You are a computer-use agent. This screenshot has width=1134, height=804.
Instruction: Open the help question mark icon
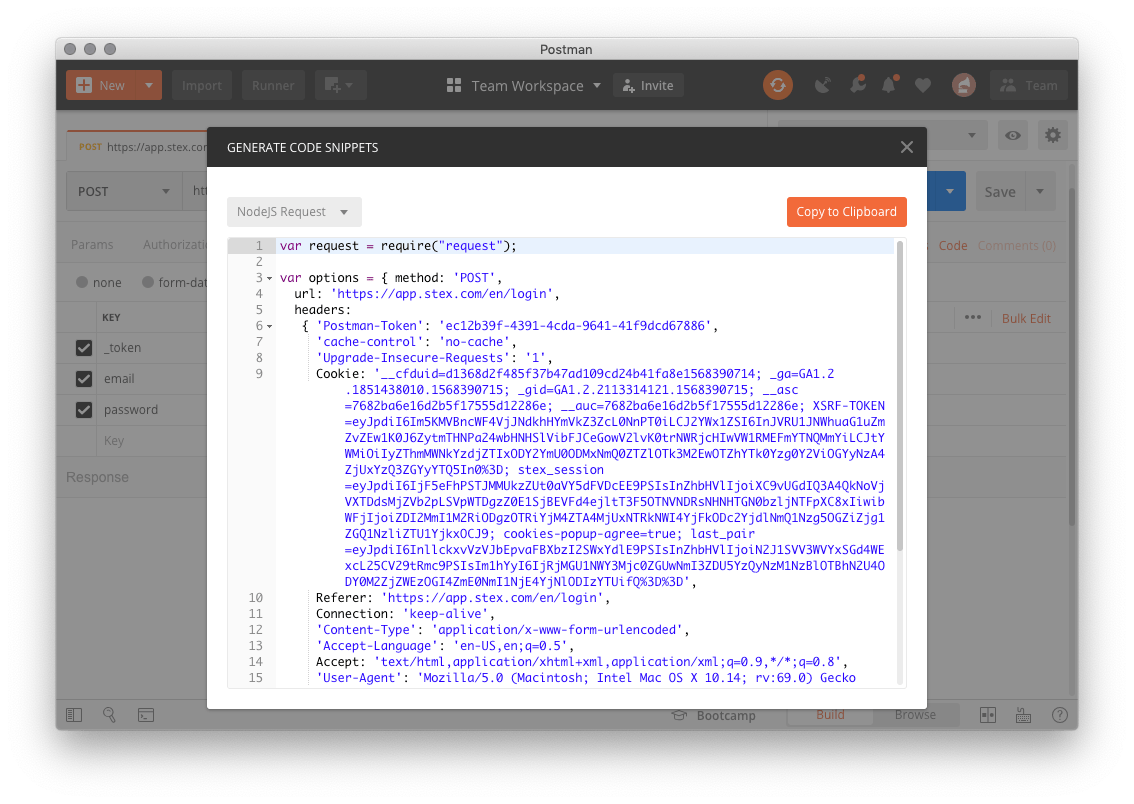tap(1060, 715)
